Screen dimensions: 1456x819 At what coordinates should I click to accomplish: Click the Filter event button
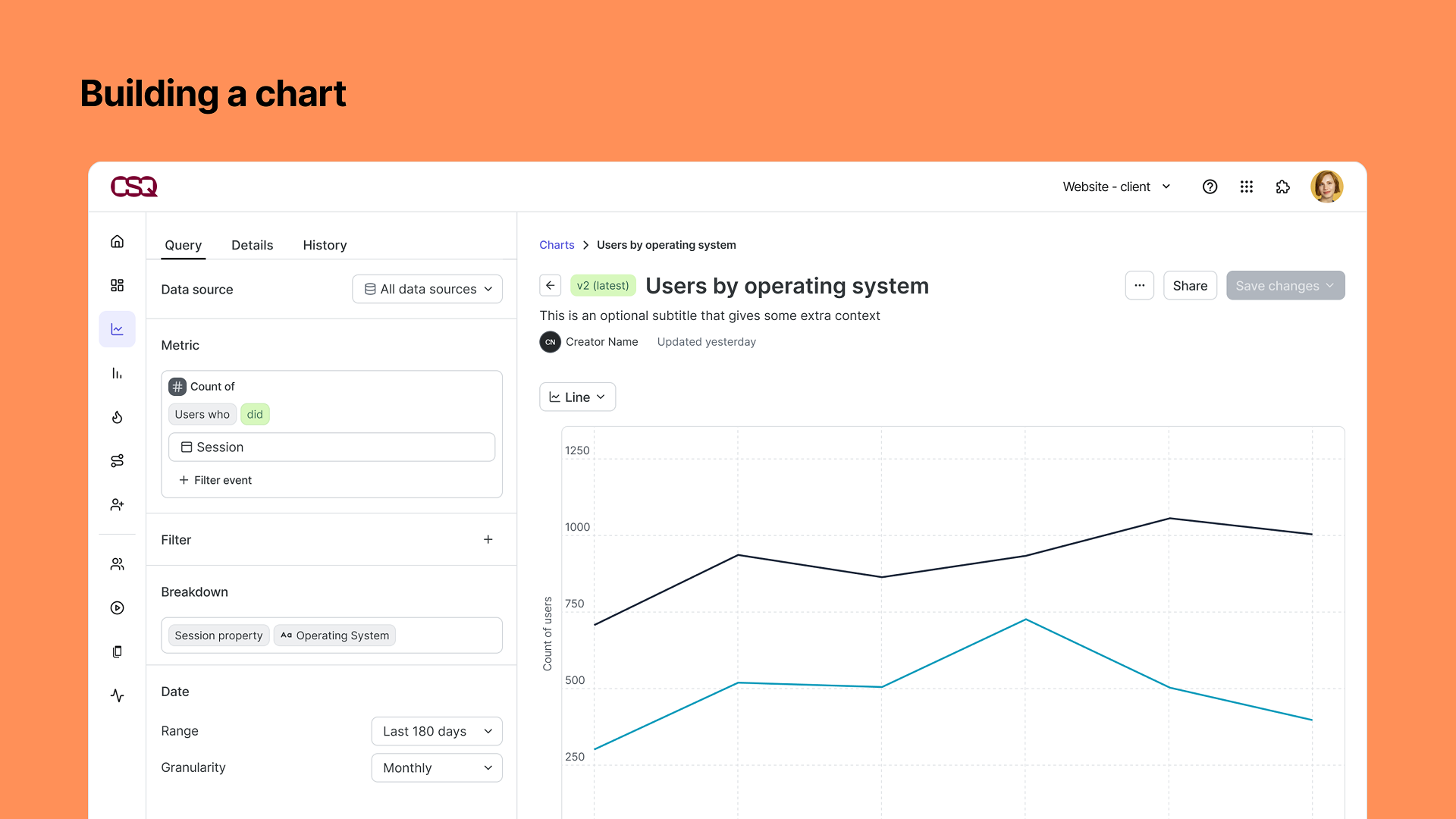(x=215, y=480)
